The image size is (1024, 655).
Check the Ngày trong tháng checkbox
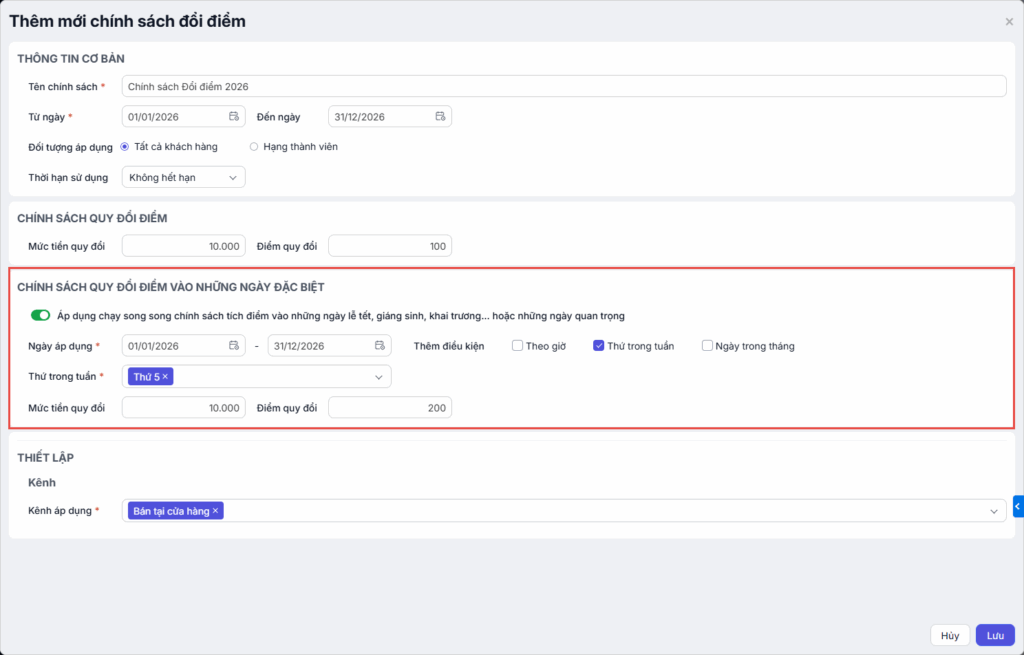point(707,346)
